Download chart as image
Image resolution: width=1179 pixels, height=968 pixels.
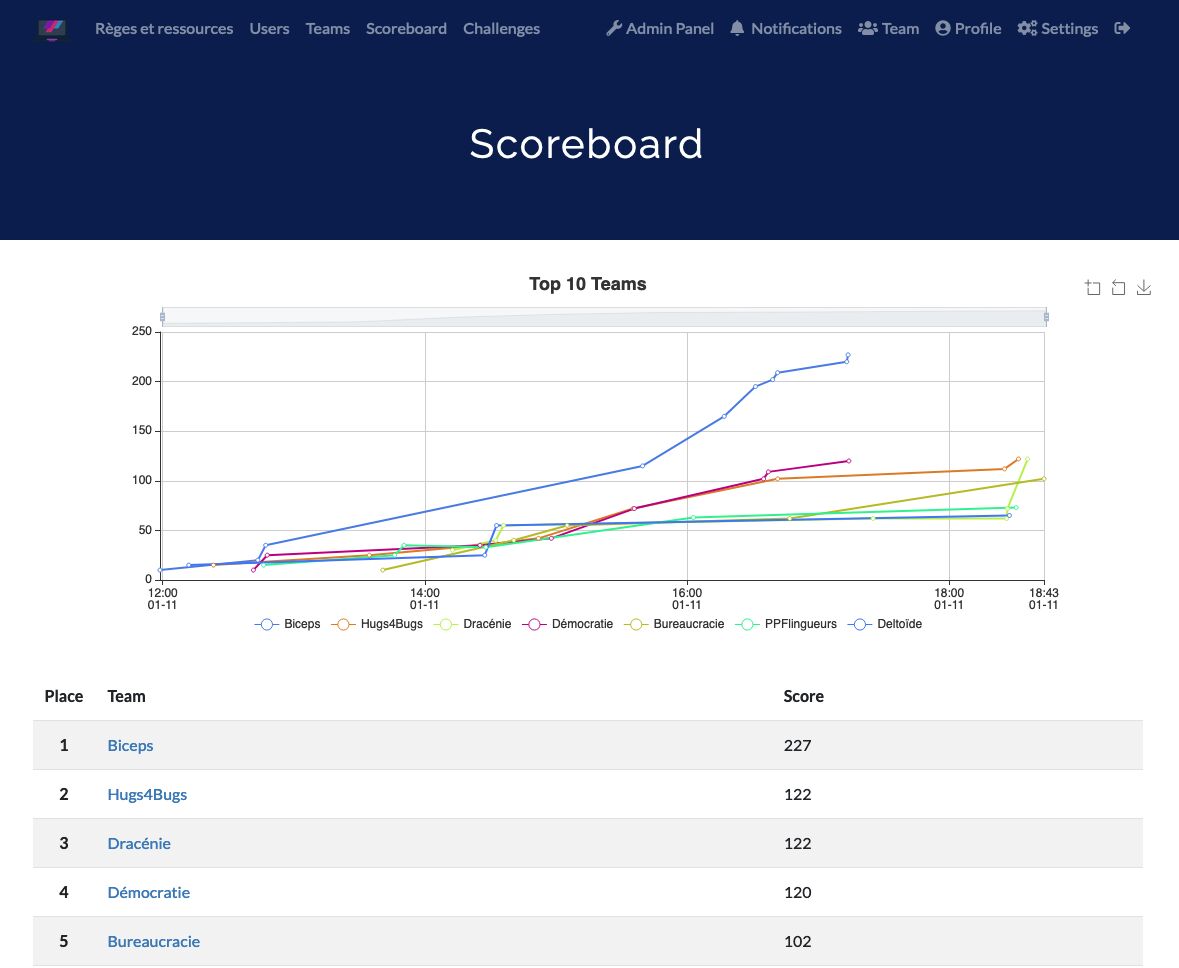coord(1144,287)
